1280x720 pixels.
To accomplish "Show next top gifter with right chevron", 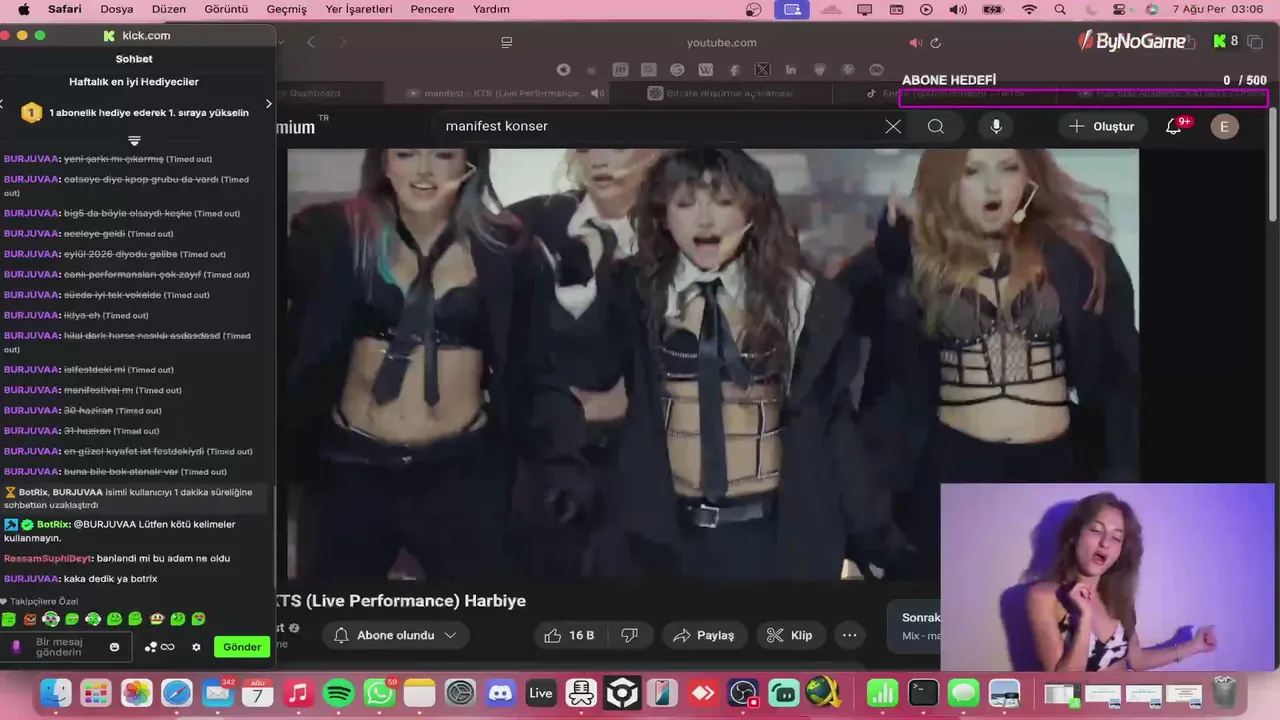I will click(x=268, y=104).
